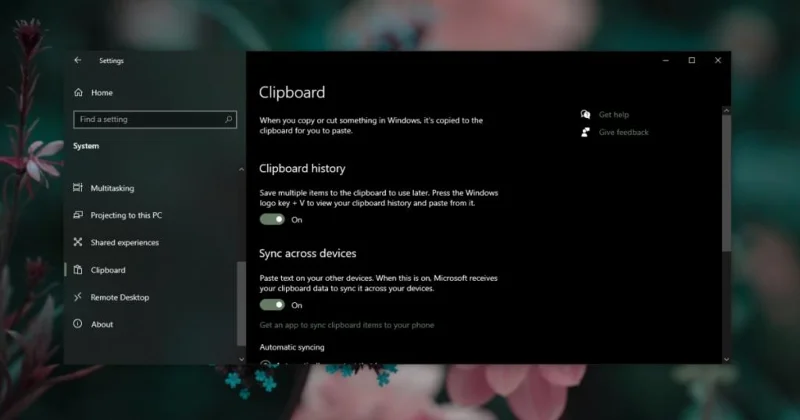Click the back arrow in Settings
The width and height of the screenshot is (800, 420).
tap(78, 60)
